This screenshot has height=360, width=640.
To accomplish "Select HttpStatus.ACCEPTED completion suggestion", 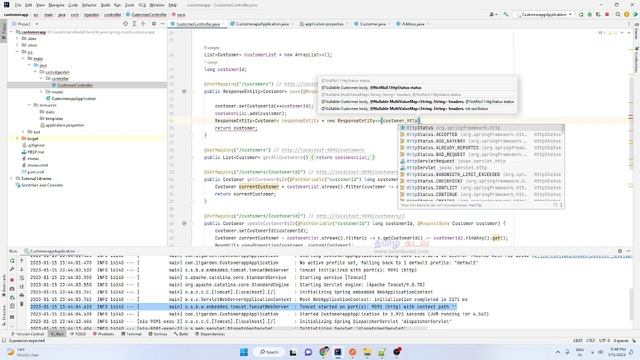I will [481, 134].
